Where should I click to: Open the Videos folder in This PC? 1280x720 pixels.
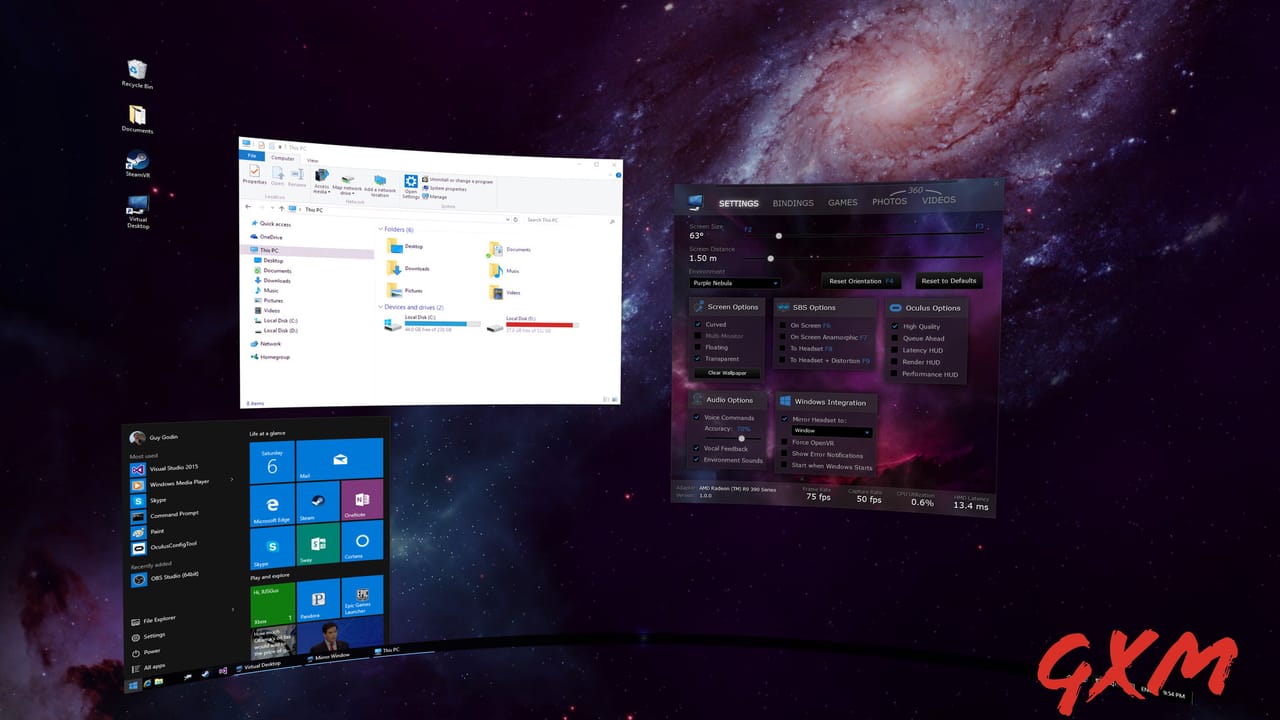click(x=505, y=292)
